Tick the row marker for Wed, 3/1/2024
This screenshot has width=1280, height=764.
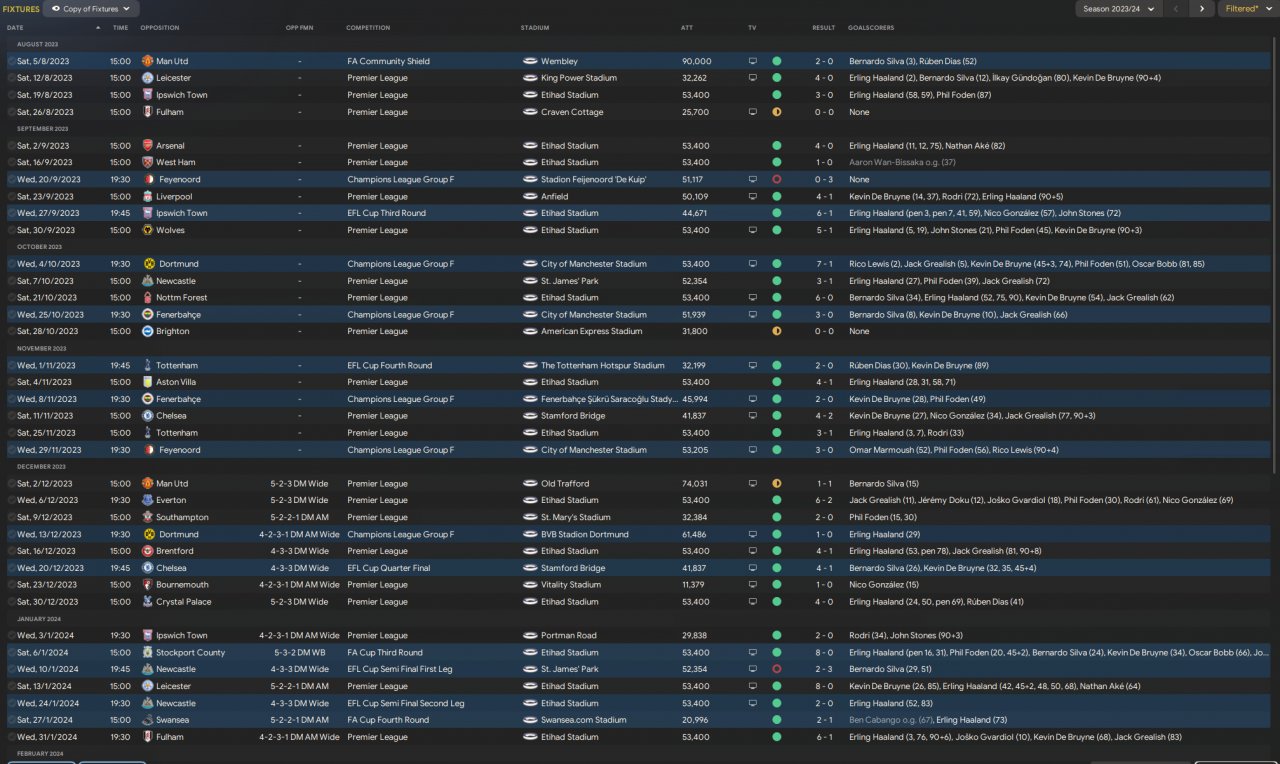tap(12, 635)
